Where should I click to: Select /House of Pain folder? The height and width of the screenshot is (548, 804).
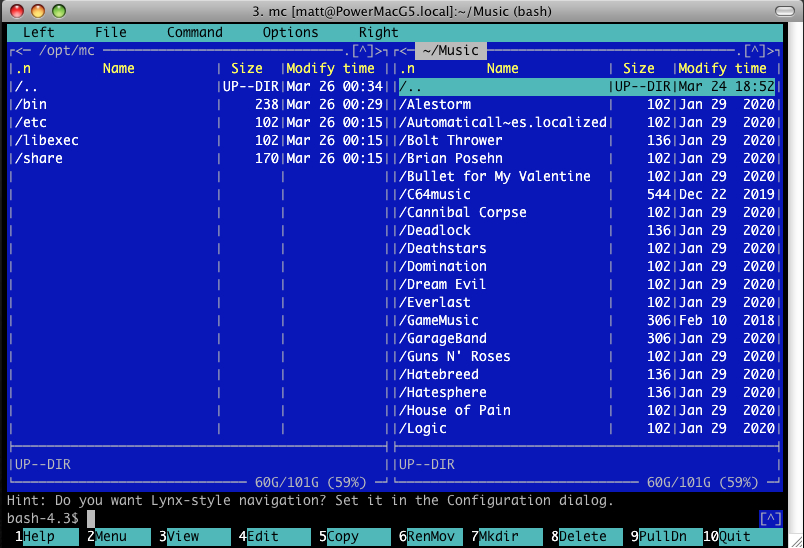pyautogui.click(x=587, y=410)
